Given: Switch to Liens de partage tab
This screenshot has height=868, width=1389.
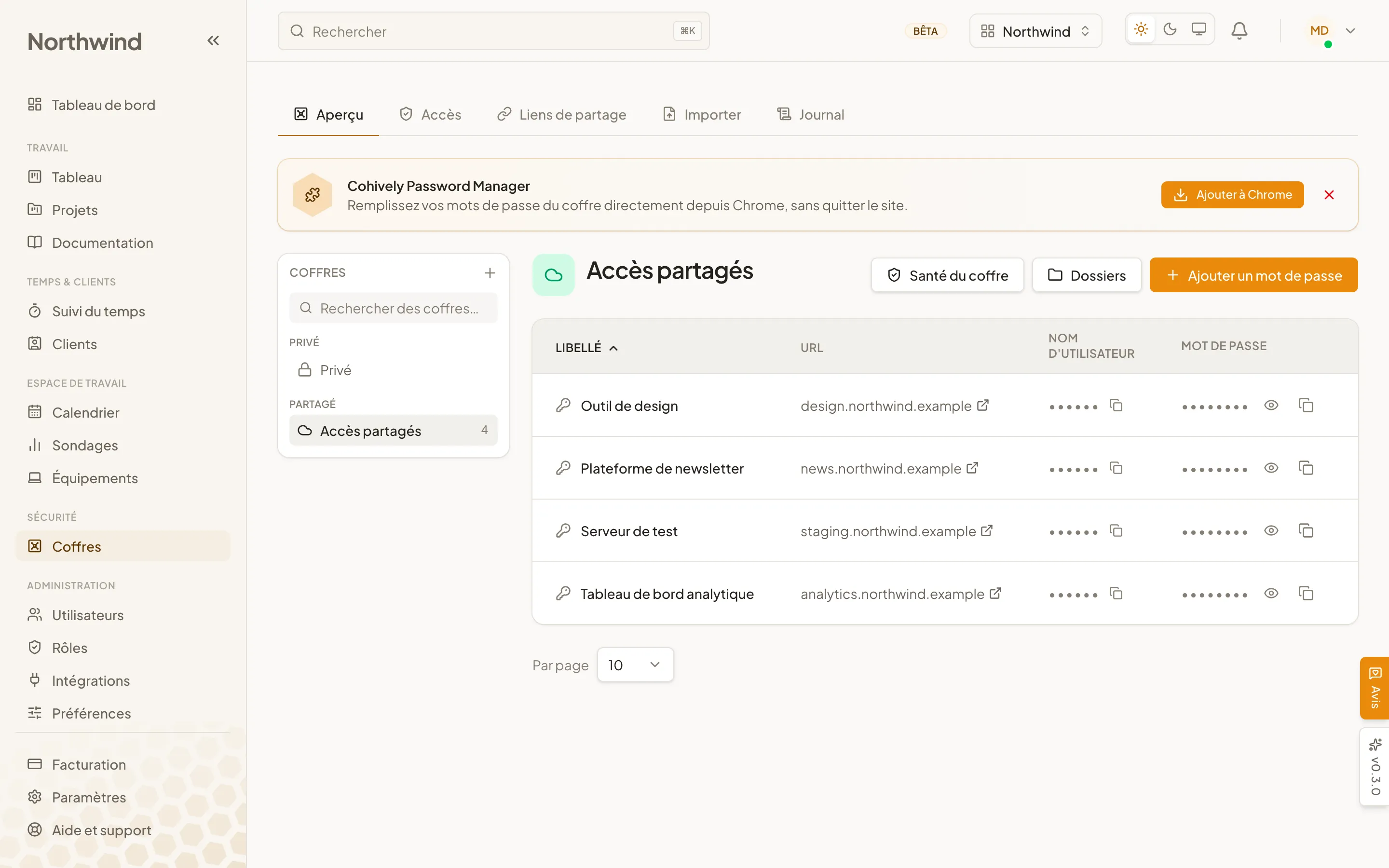Looking at the screenshot, I should pos(561,115).
